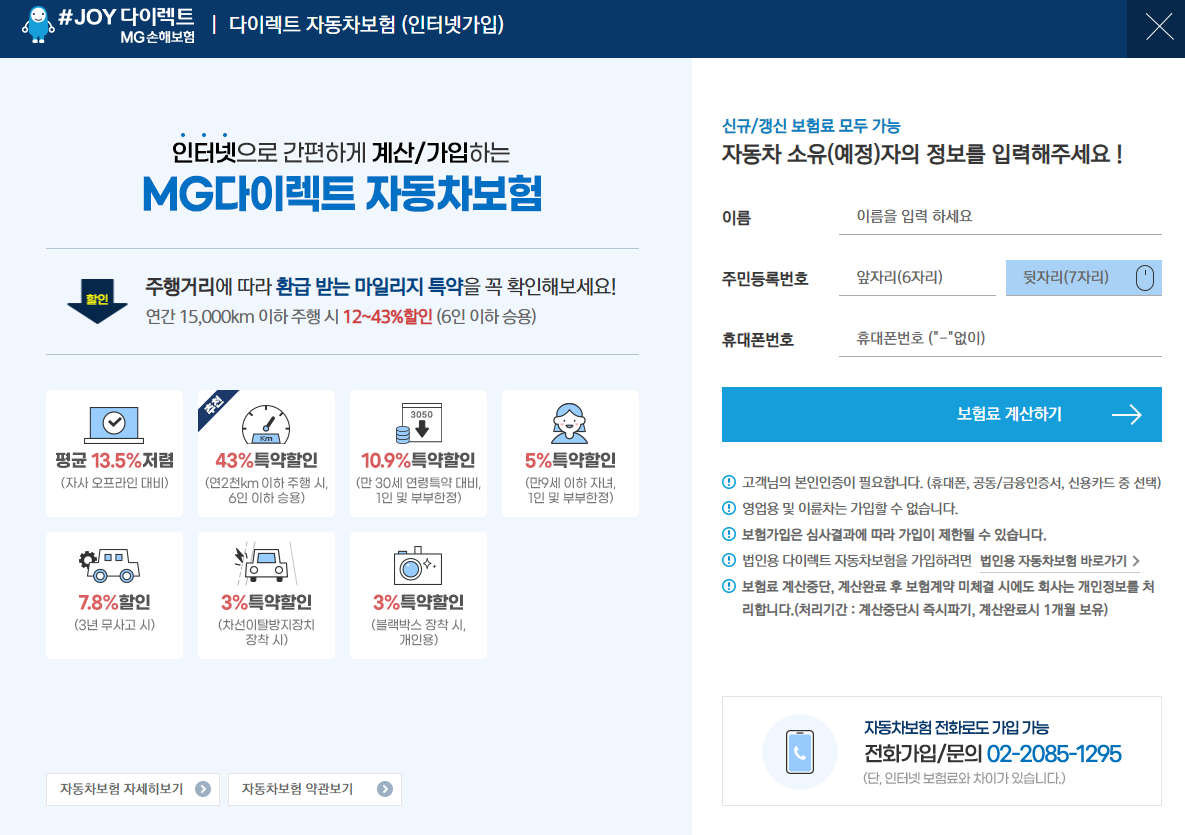Click the speedometer Km icon for 43% 특약할인
This screenshot has height=835, width=1185.
[x=266, y=424]
